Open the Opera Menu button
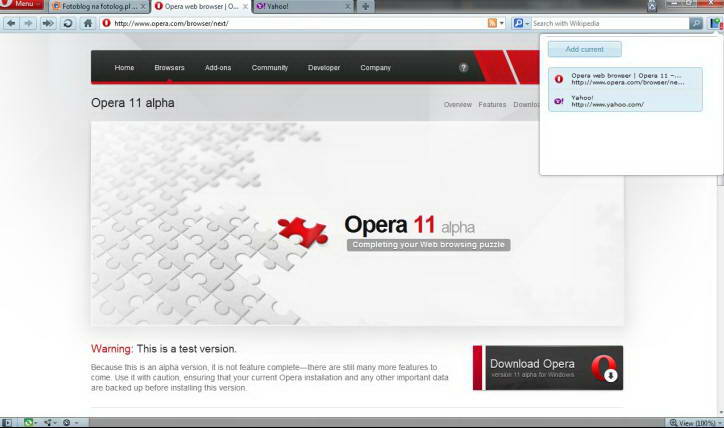 22,4
